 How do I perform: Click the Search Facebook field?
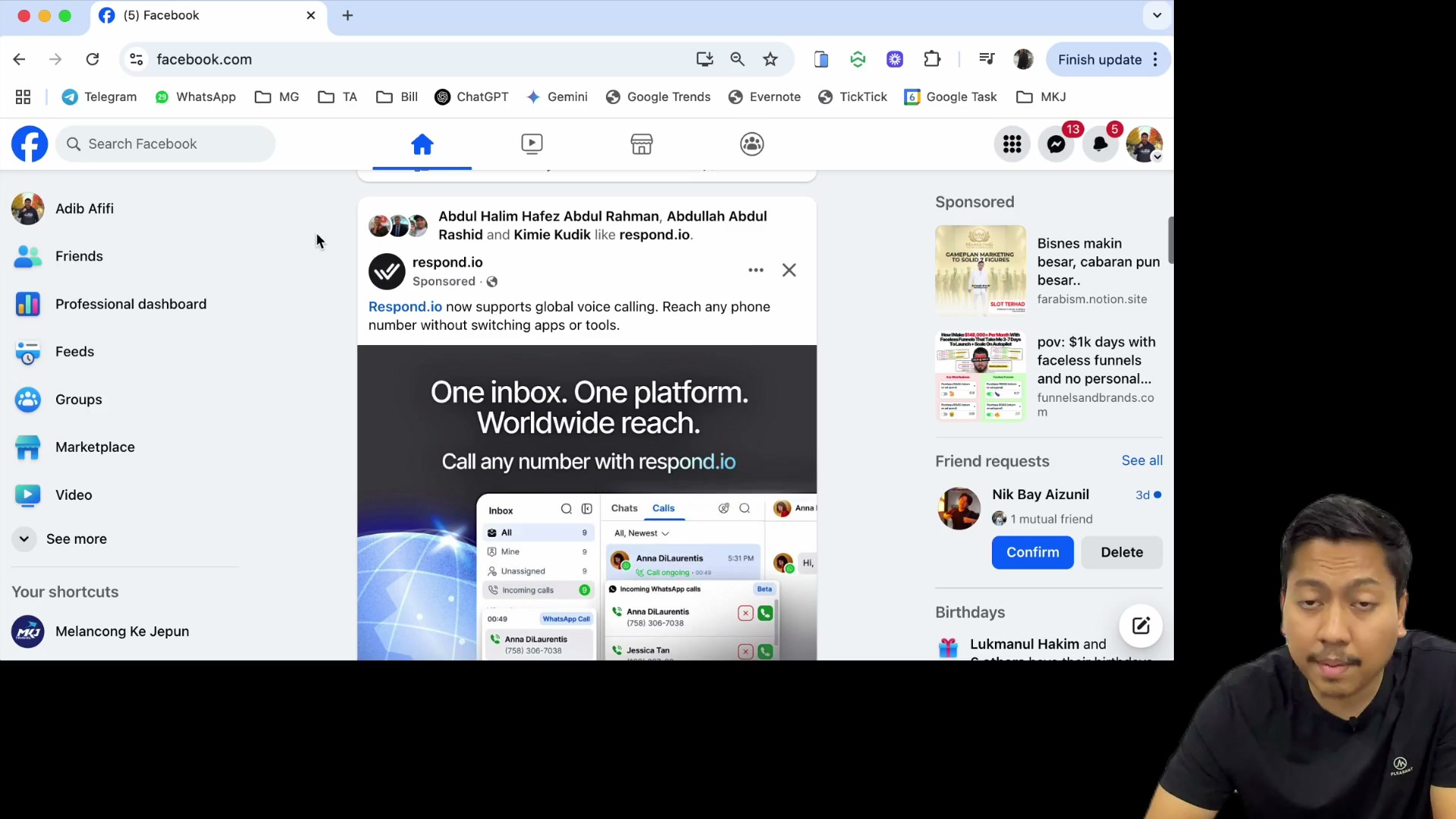coord(165,144)
